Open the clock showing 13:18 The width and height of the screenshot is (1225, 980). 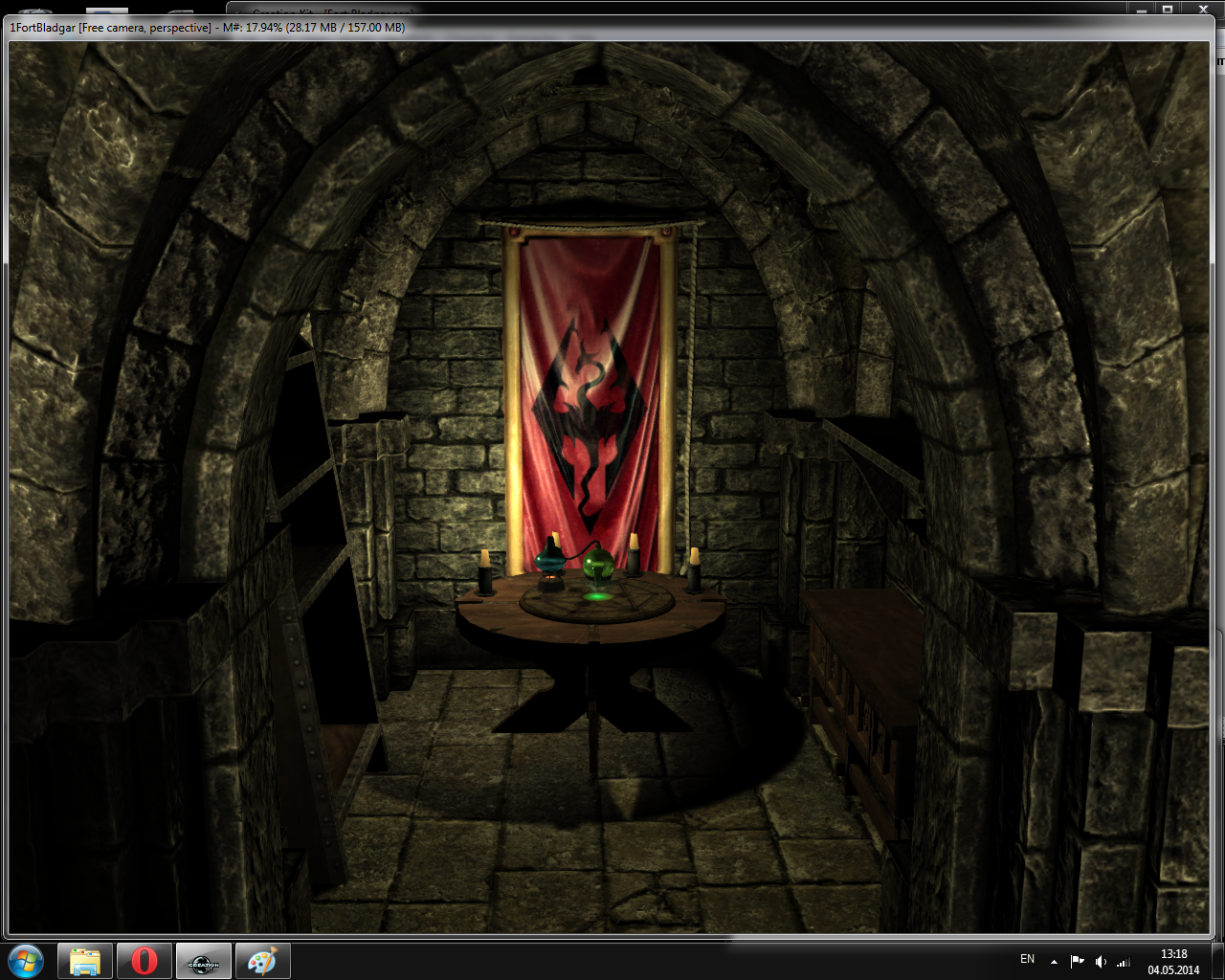coord(1173,962)
